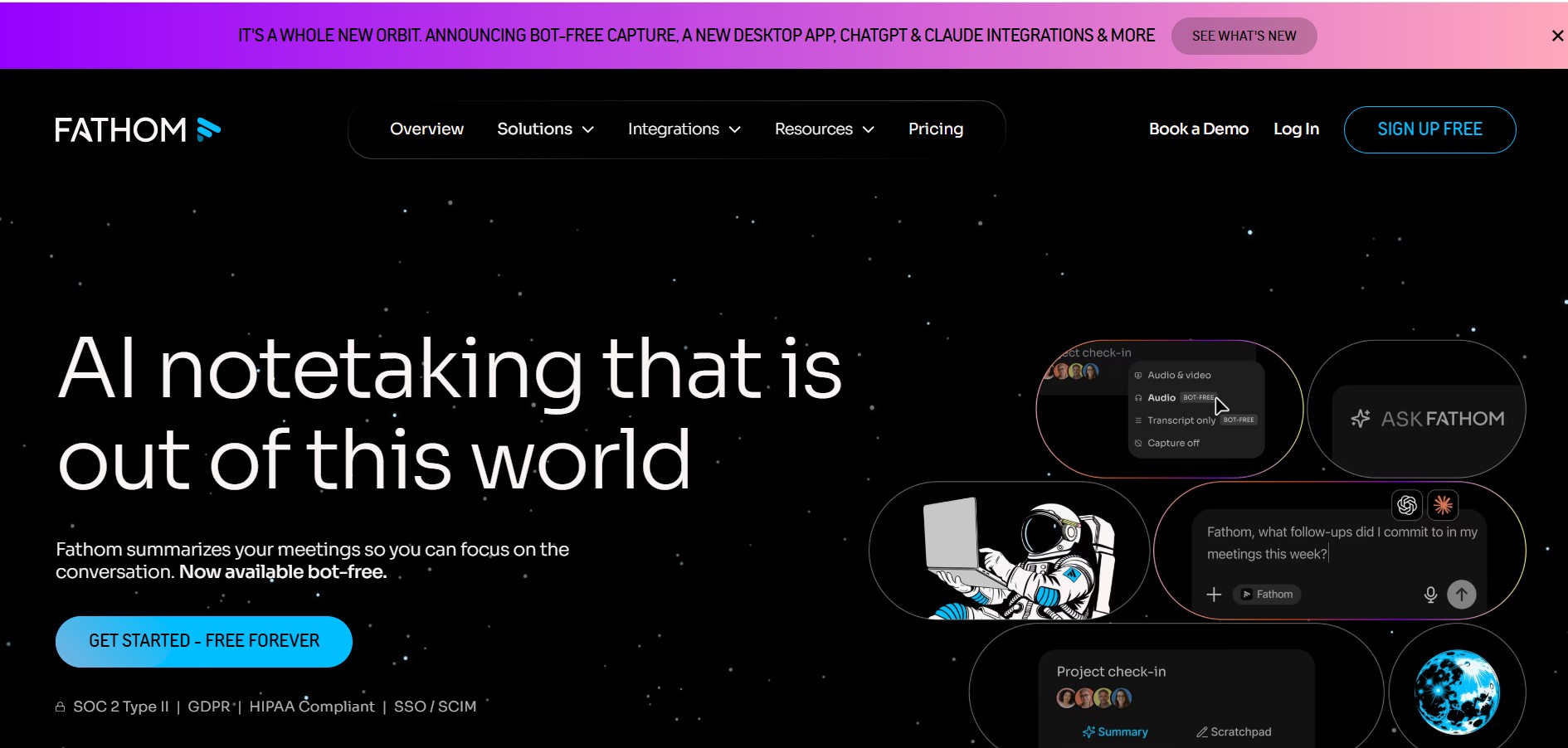Send the prompt with the up-arrow button
This screenshot has height=748, width=1568.
(1462, 595)
